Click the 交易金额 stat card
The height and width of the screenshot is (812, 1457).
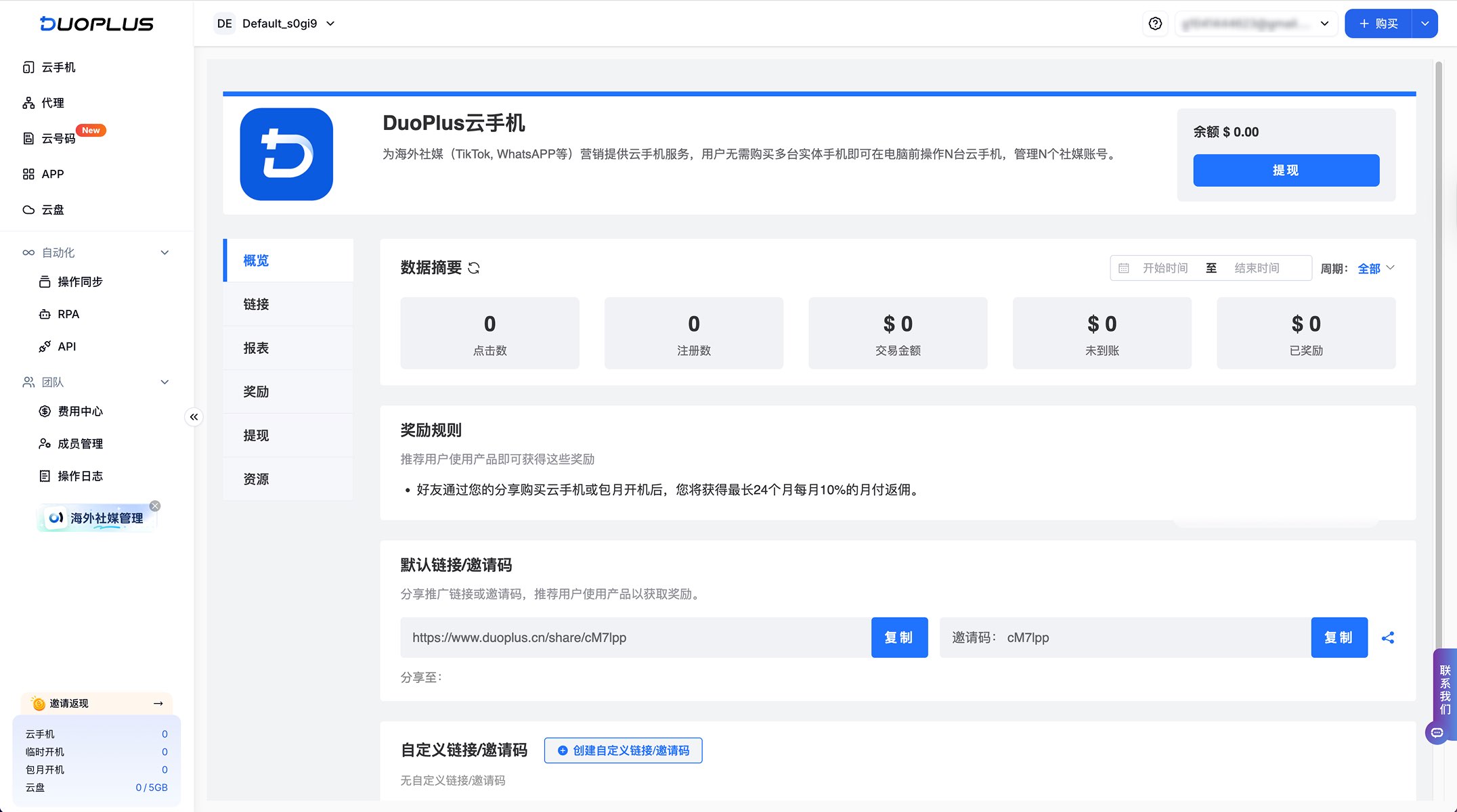pos(898,333)
